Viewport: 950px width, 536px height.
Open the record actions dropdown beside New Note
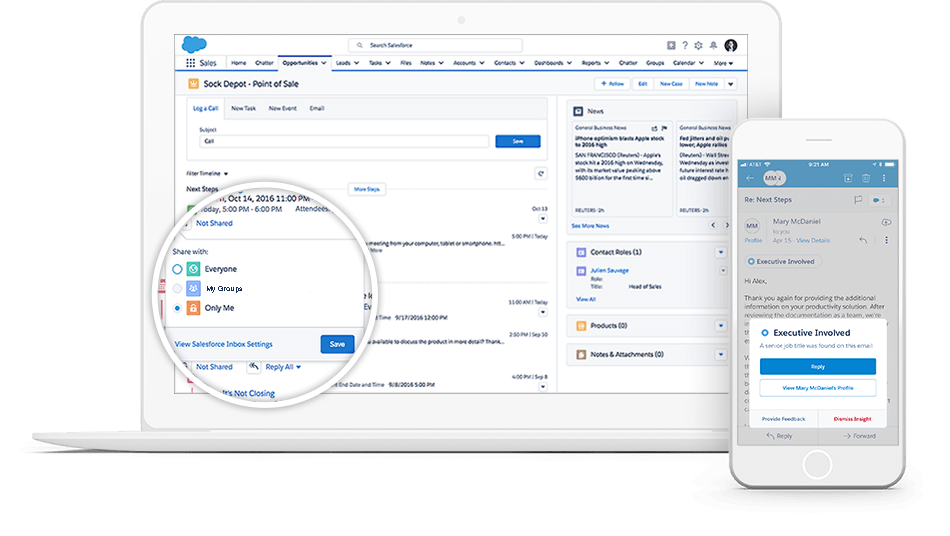coord(731,84)
